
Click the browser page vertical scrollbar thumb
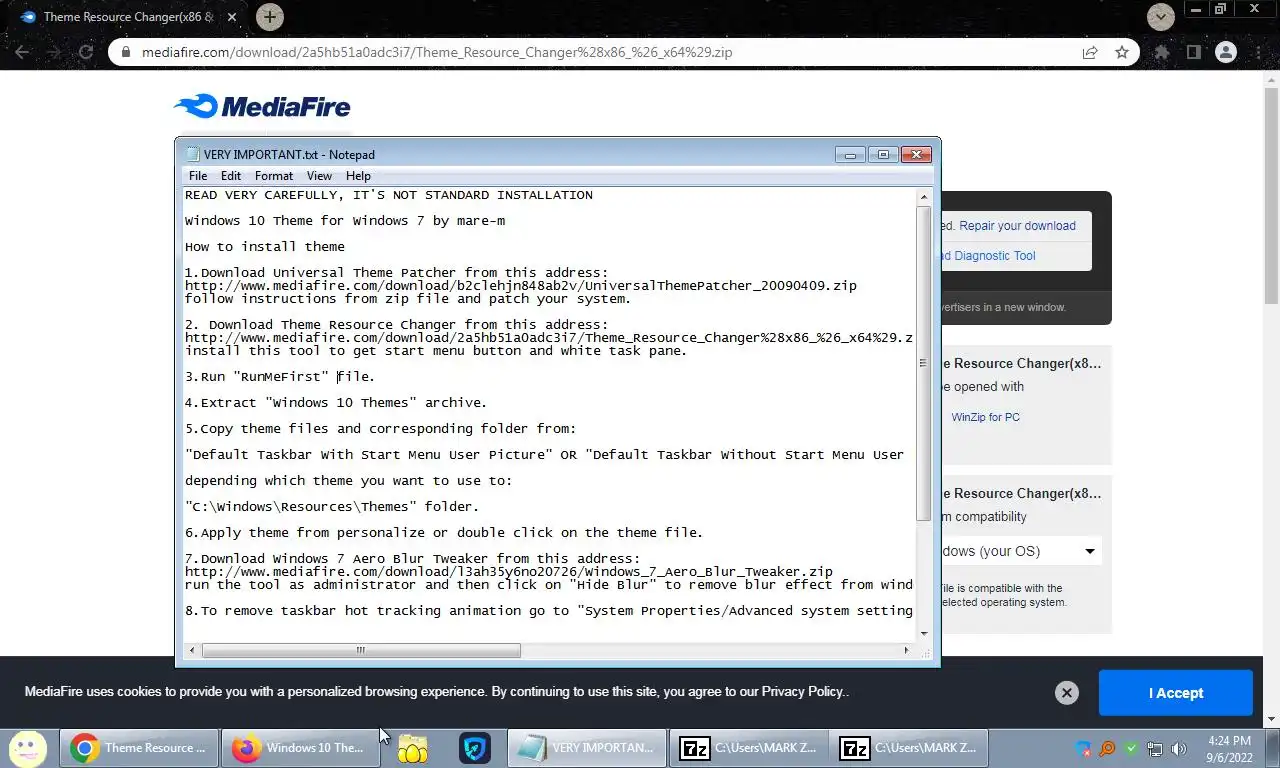tap(1271, 194)
